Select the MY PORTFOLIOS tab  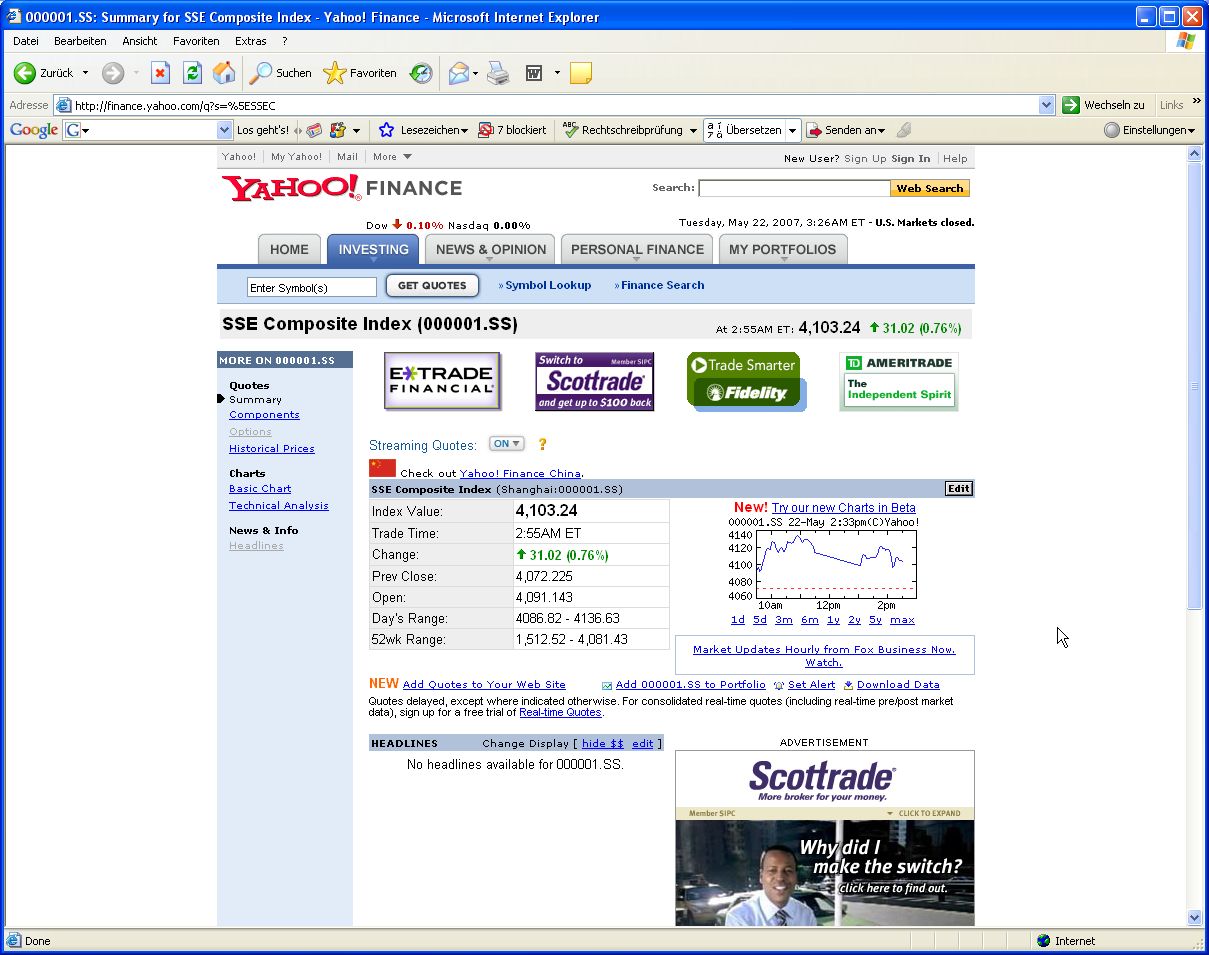[783, 249]
